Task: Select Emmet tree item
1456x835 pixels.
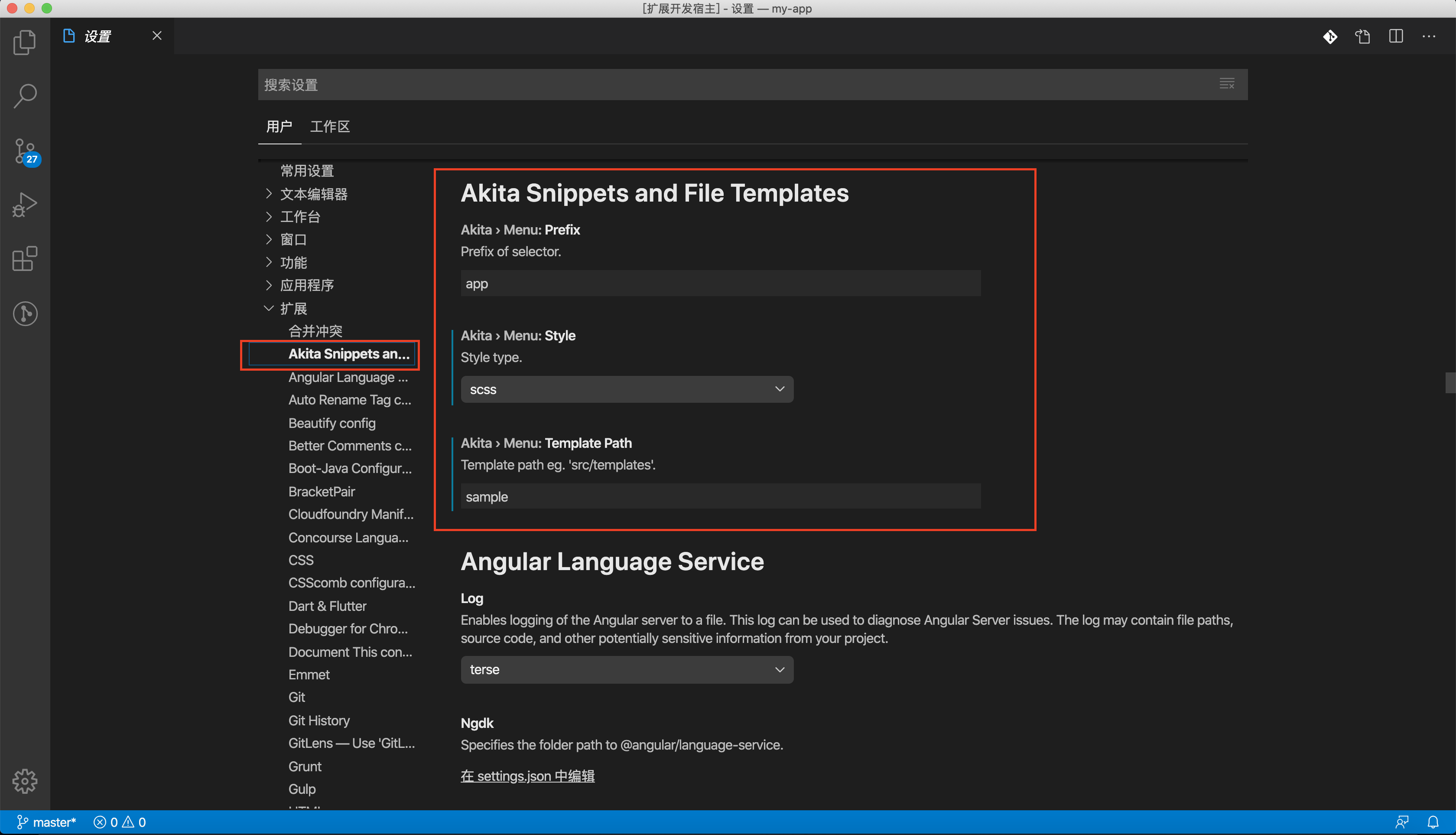Action: click(x=309, y=675)
